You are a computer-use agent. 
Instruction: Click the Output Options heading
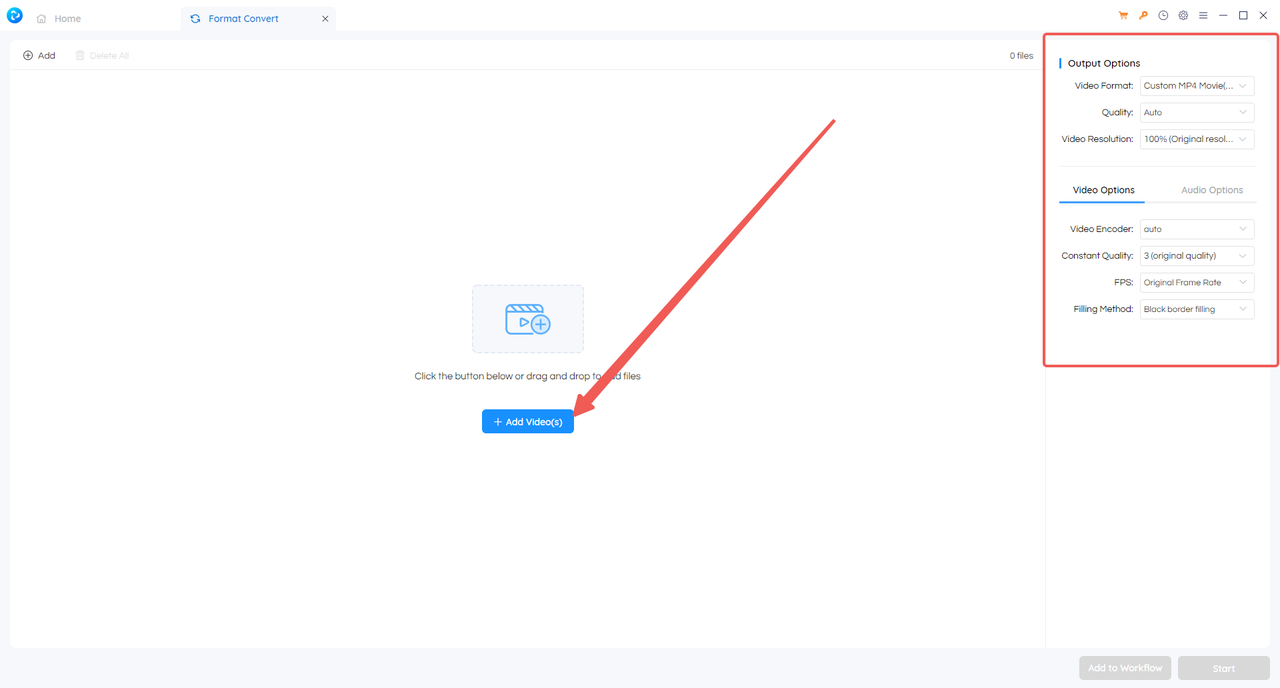[x=1104, y=63]
